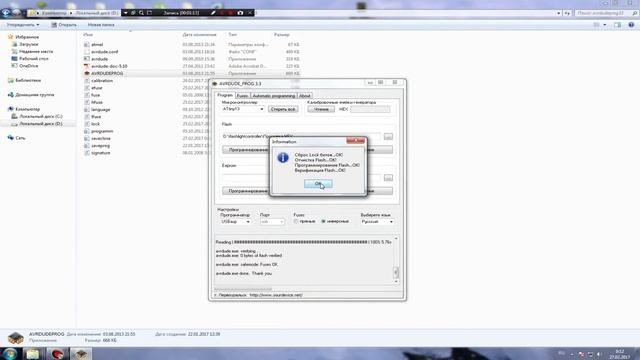Click the Back arrow in Explorer
The image size is (640, 360).
pyautogui.click(x=6, y=13)
